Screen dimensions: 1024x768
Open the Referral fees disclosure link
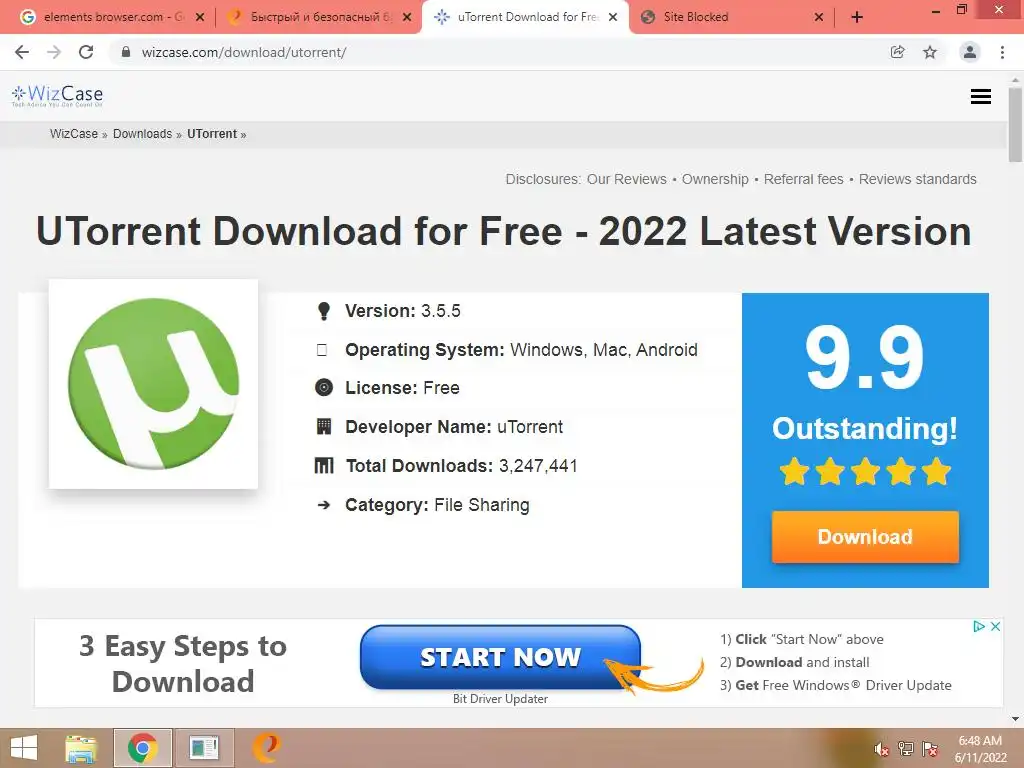[x=803, y=179]
